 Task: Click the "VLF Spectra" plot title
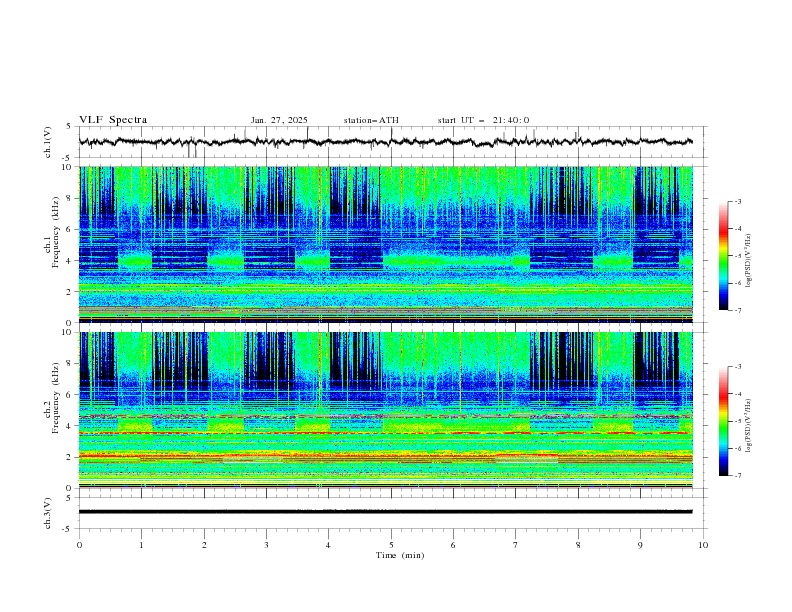pos(113,120)
